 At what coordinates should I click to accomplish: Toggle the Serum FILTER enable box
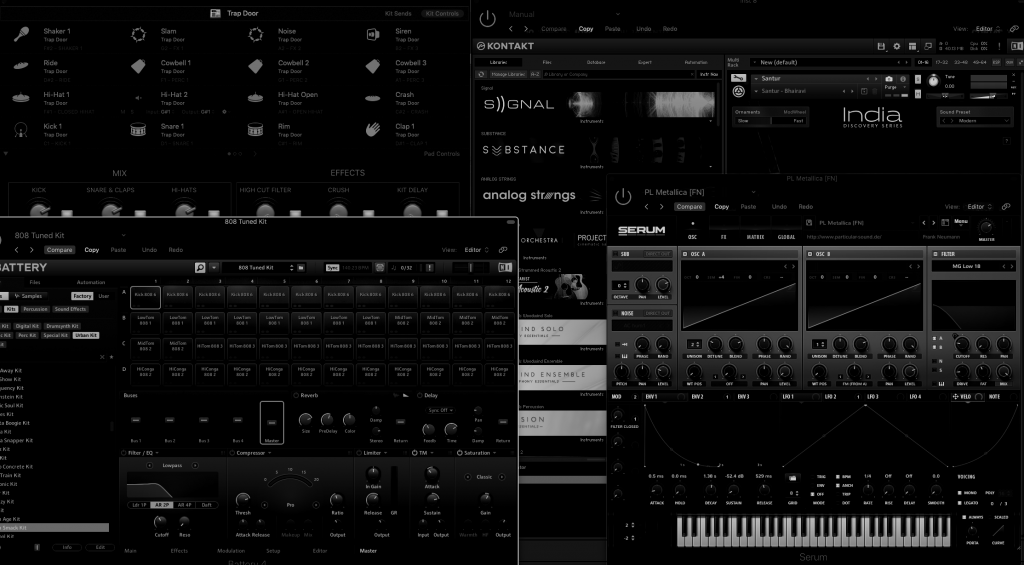tap(935, 254)
